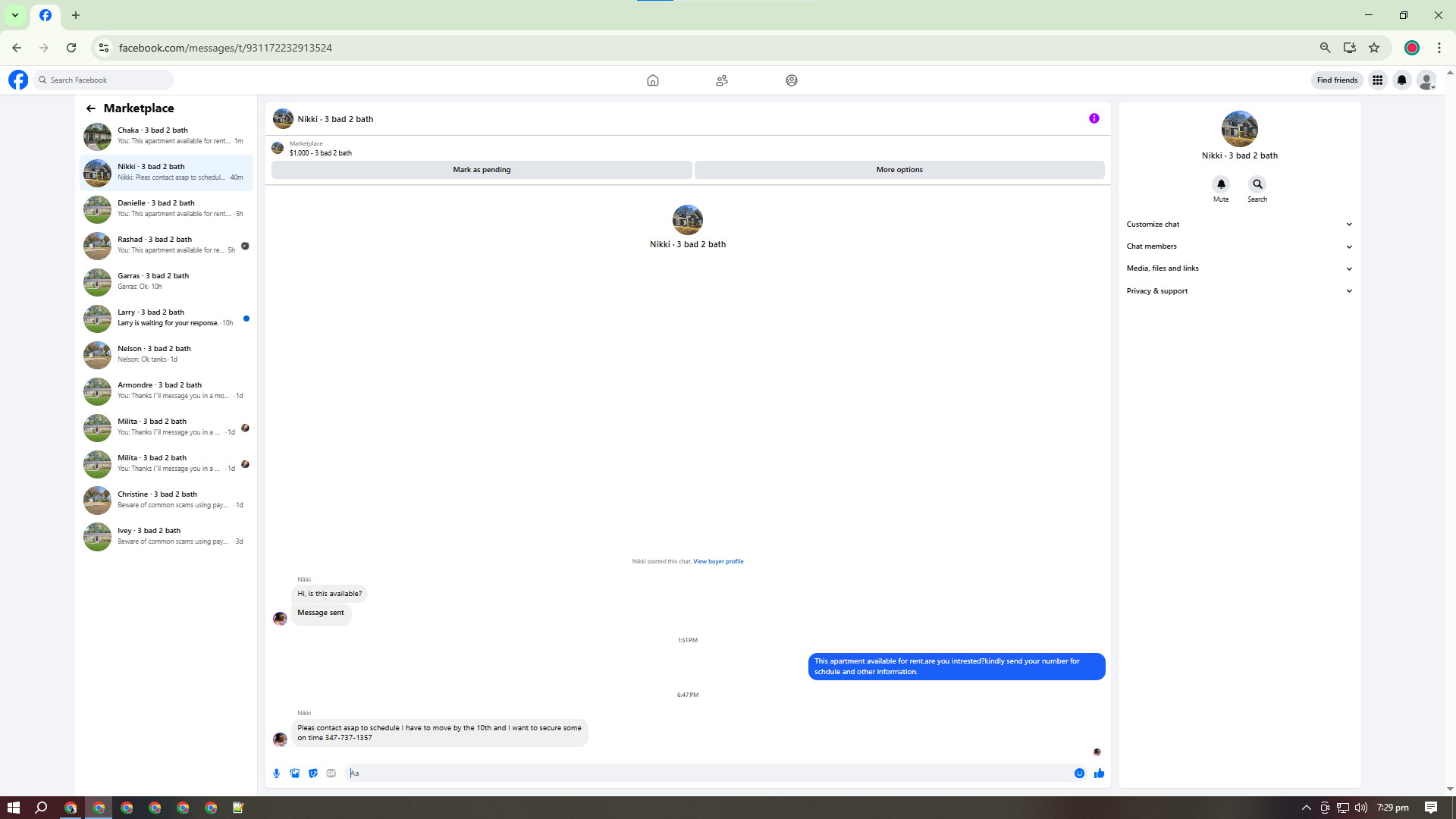The height and width of the screenshot is (819, 1456).
Task: Expand Media, files and links section
Action: tap(1239, 268)
